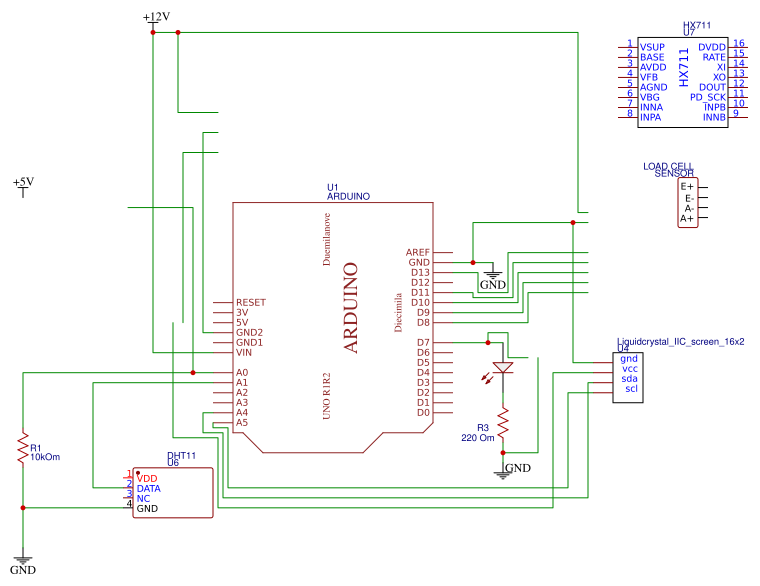
Task: Click the Arduino 'A5' pin label
Action: 242,423
